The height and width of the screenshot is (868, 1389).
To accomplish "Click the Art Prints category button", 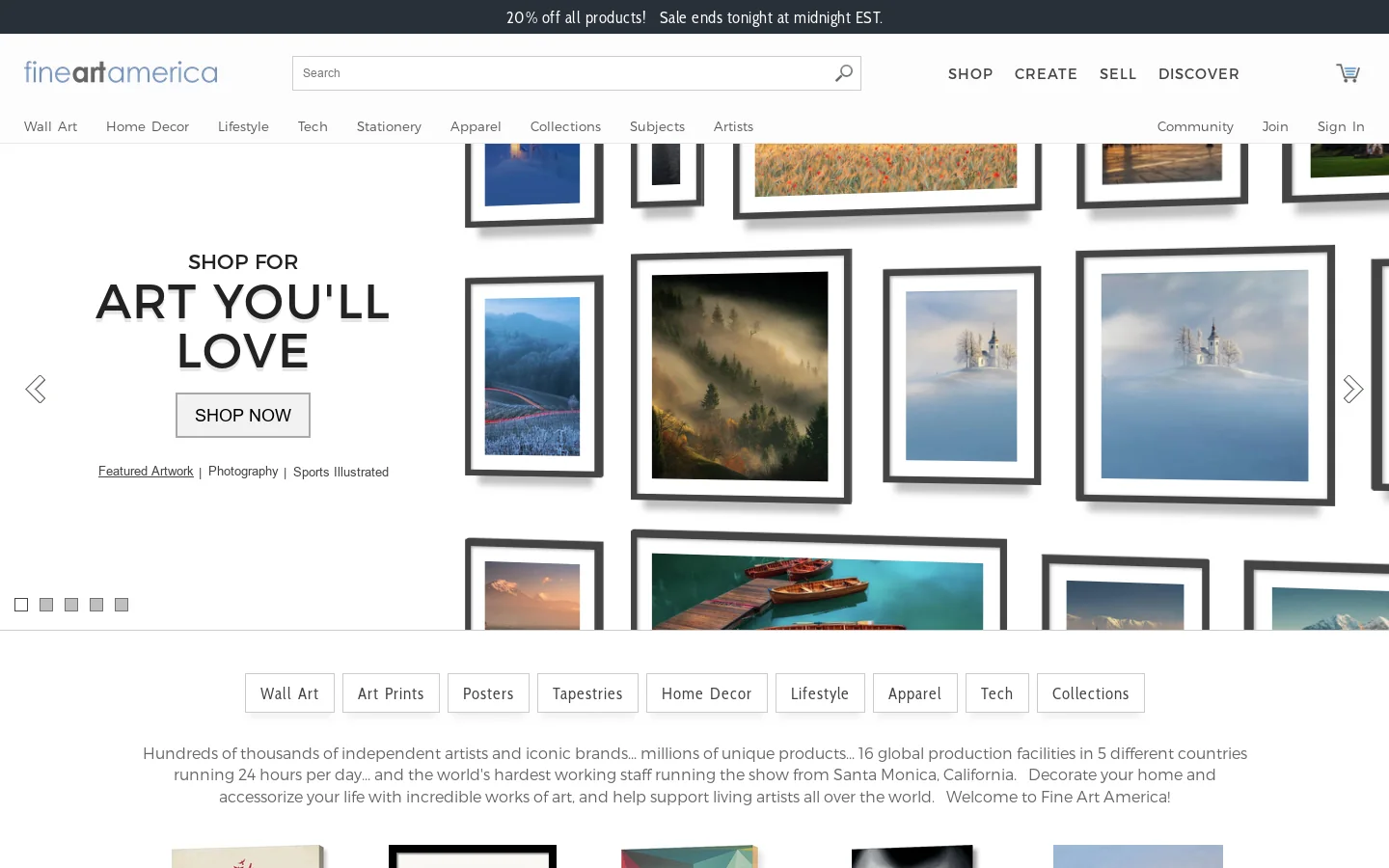I will click(391, 693).
